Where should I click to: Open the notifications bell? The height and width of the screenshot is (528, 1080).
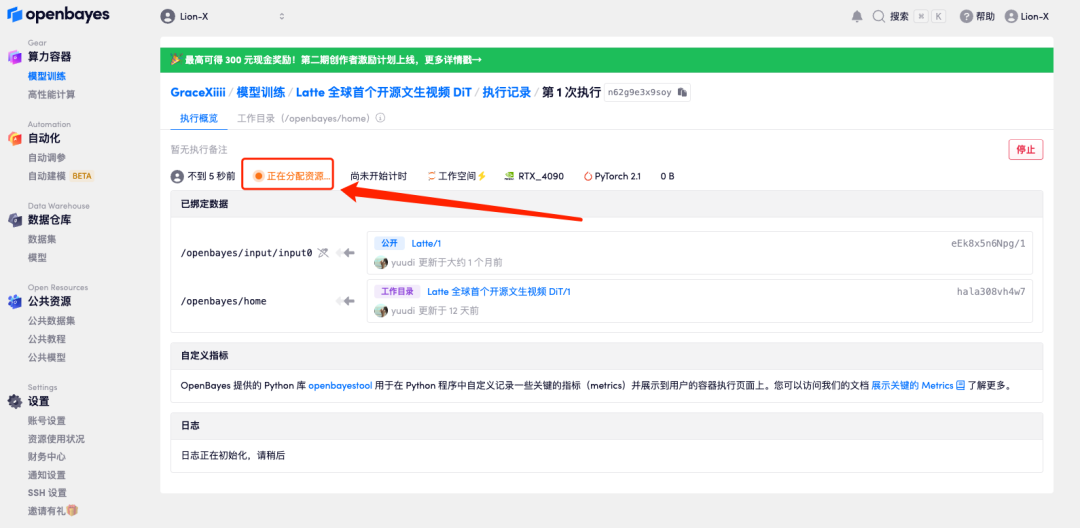pos(857,17)
